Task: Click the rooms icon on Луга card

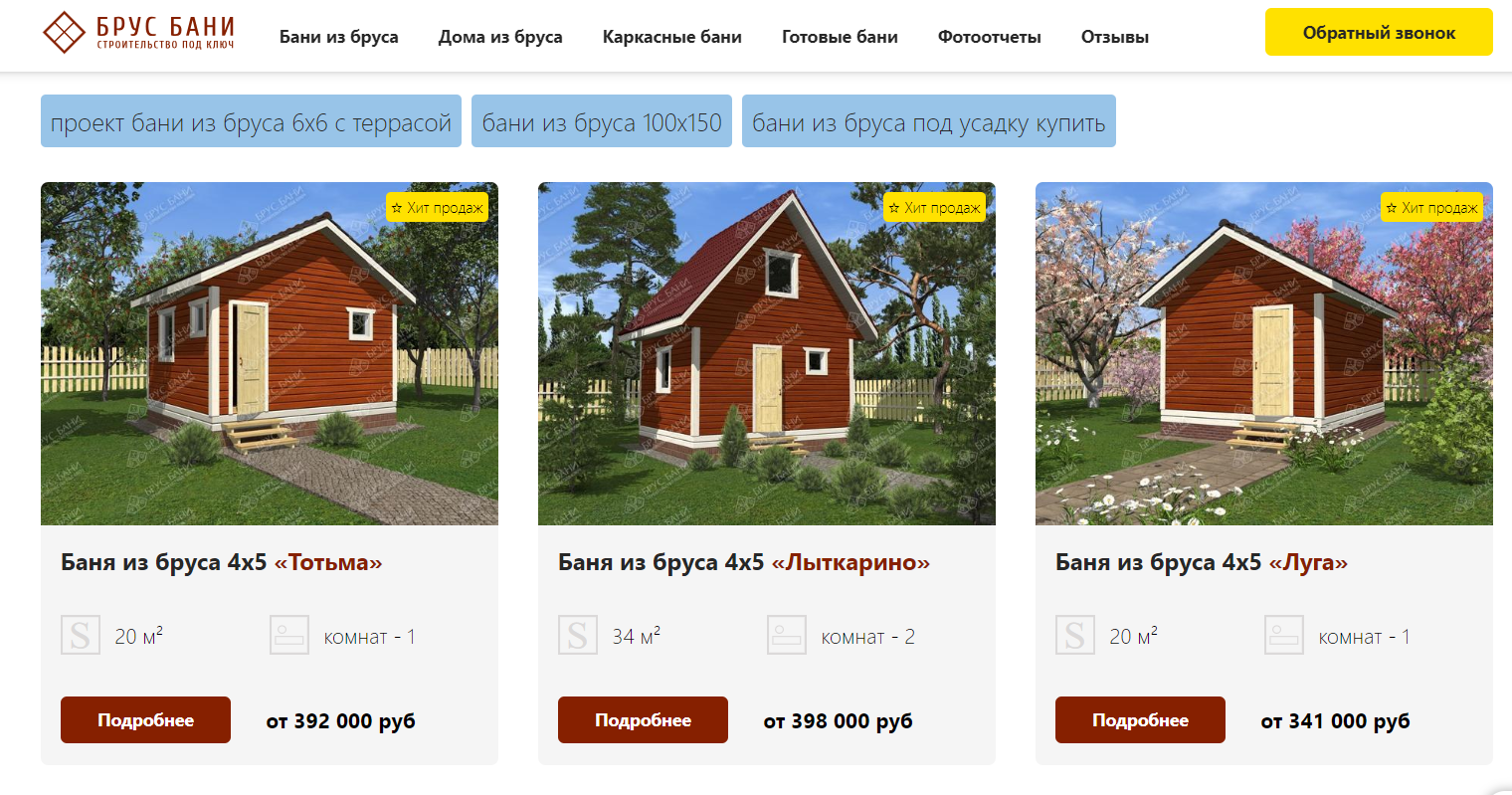Action: [x=1284, y=635]
